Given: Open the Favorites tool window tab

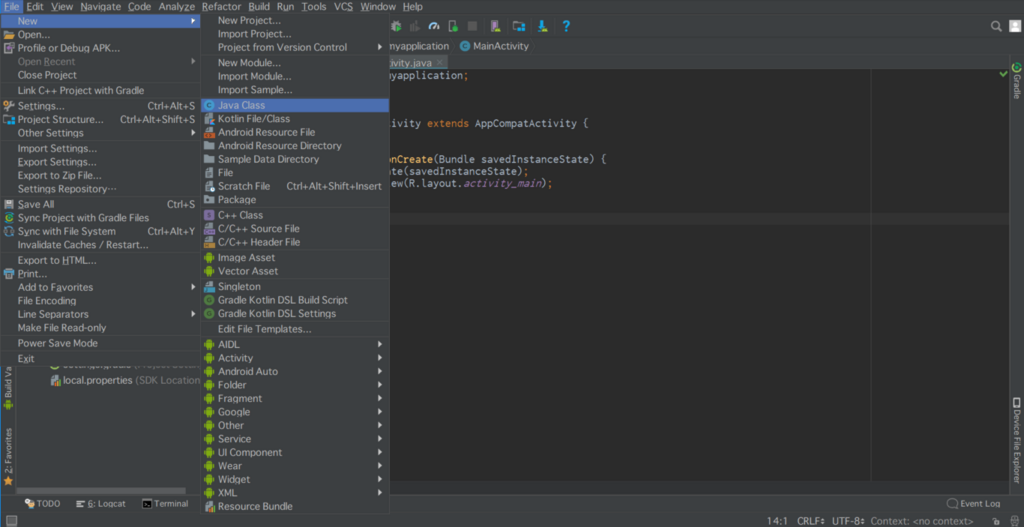Looking at the screenshot, I should 8,456.
